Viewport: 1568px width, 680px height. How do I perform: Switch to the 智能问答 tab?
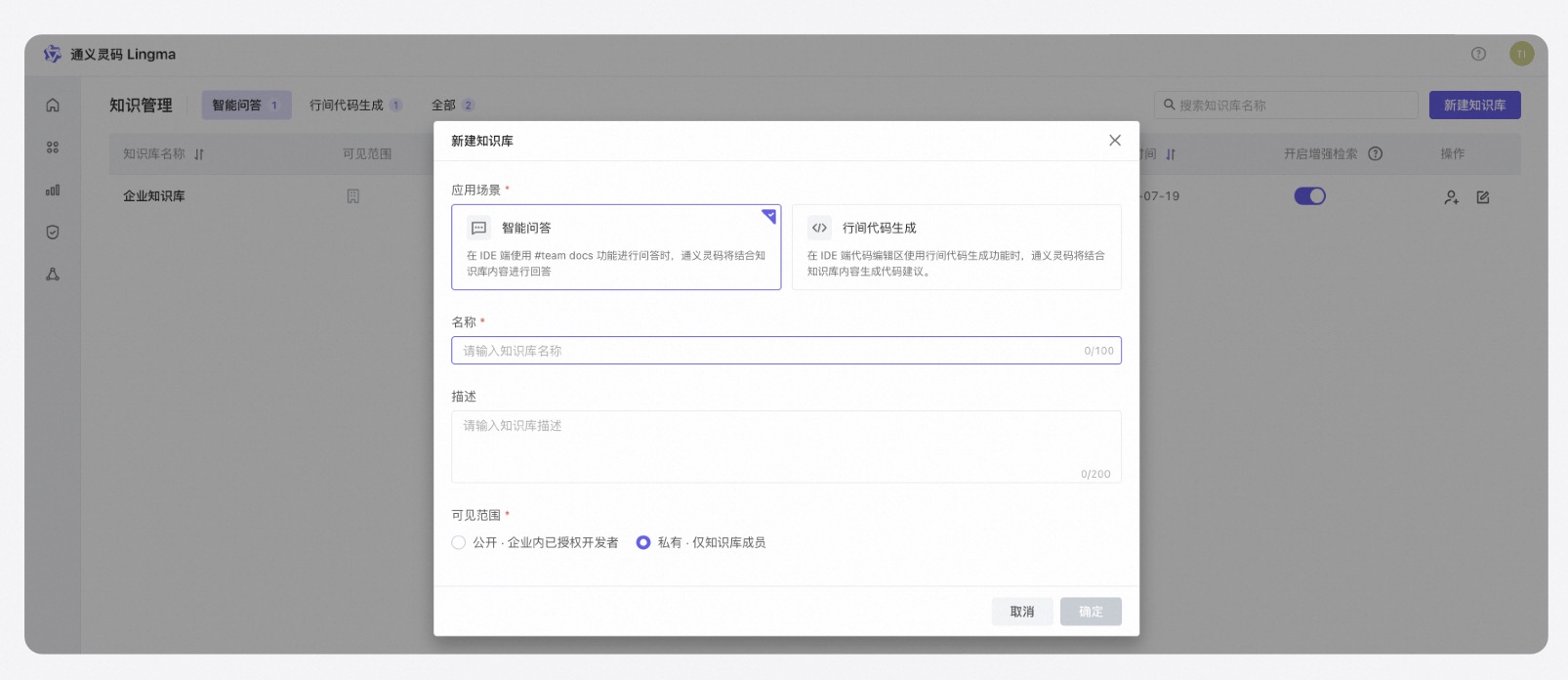tap(247, 106)
